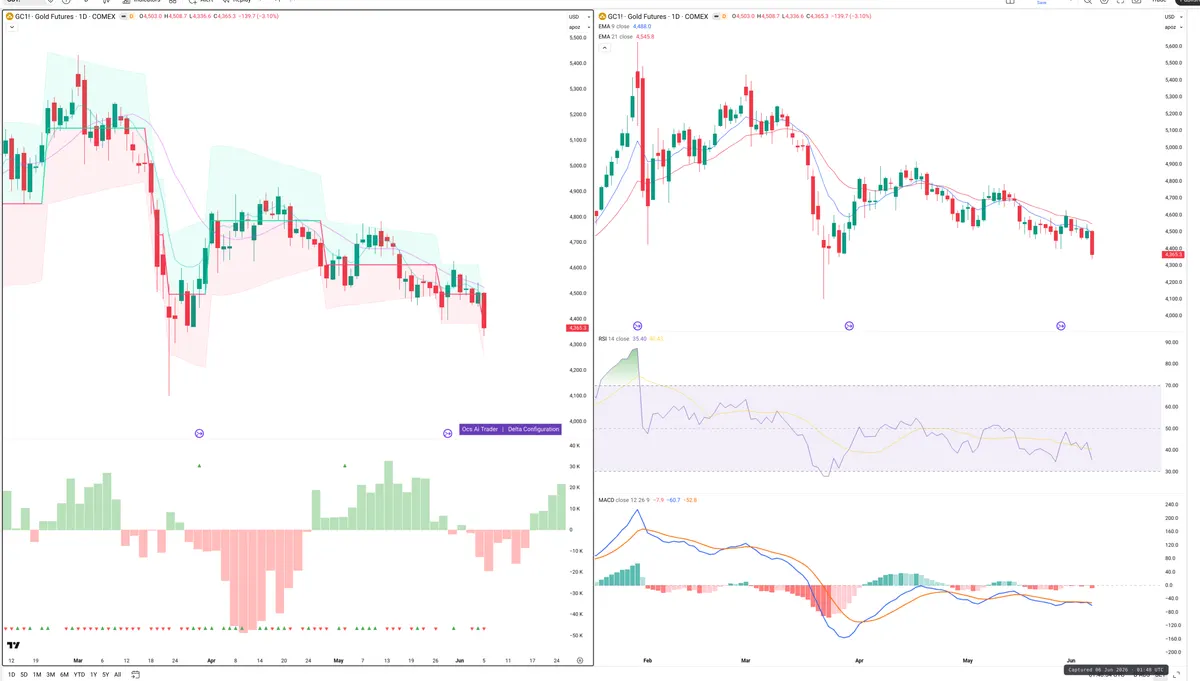Screen dimensions: 1200x681
Task: Click the EMA 9 value 4,488.0
Action: click(x=642, y=27)
